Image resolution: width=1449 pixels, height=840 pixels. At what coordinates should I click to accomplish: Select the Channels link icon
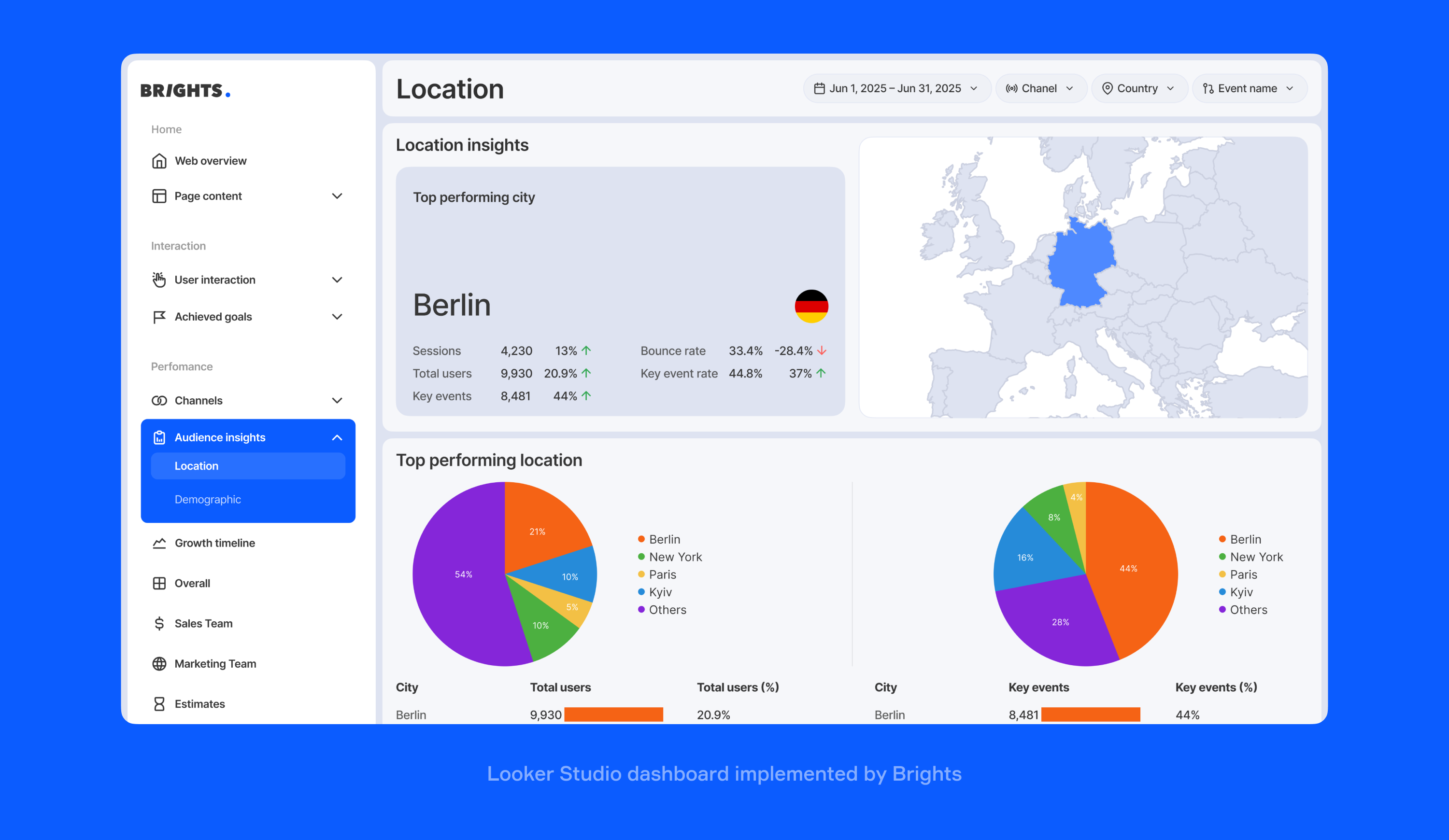(x=159, y=401)
